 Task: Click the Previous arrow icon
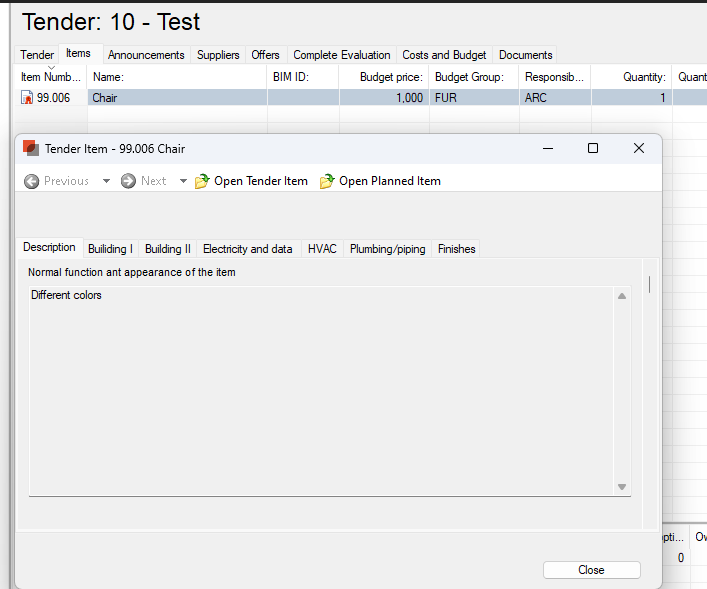[32, 181]
